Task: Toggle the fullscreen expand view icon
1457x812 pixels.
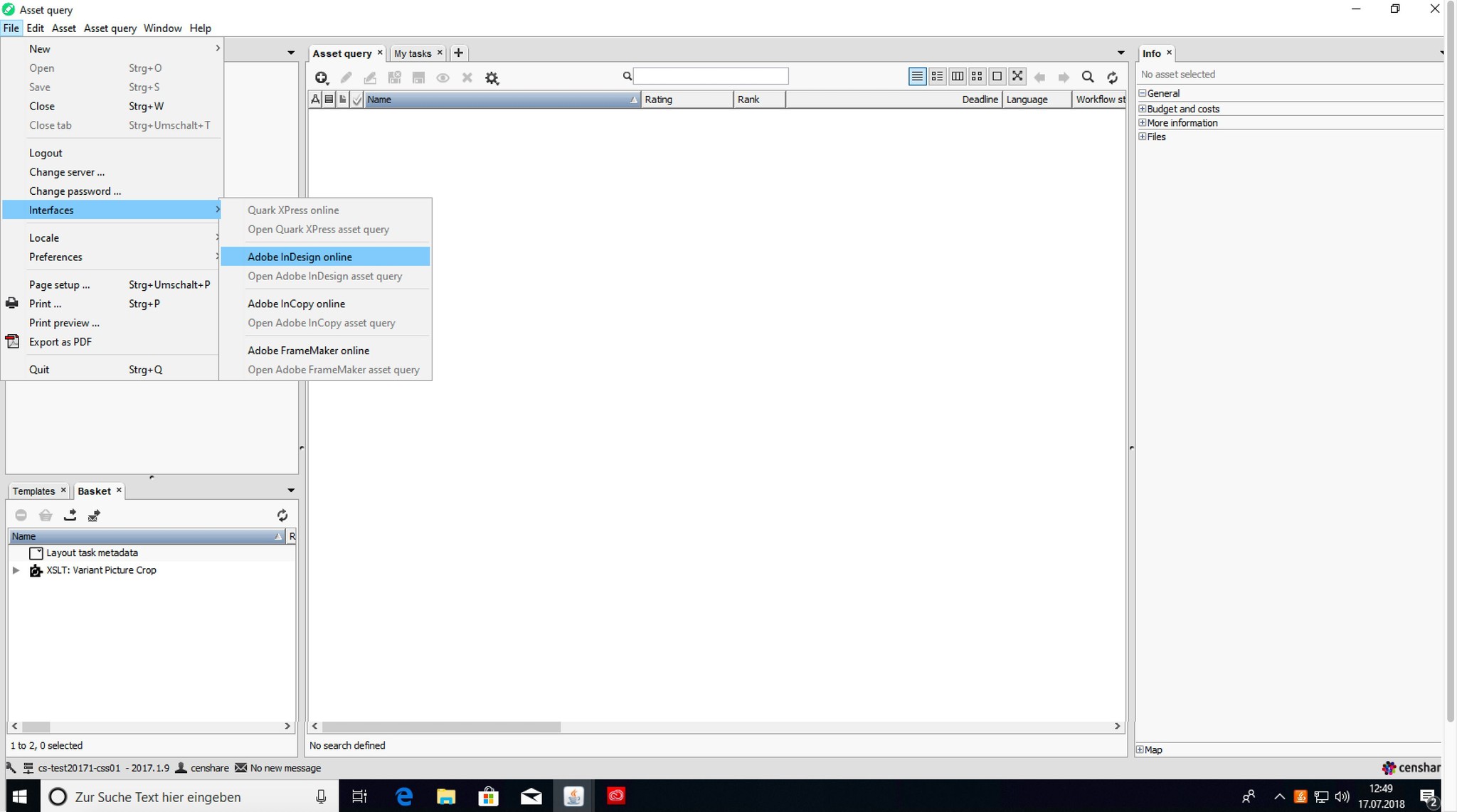Action: (x=1017, y=76)
